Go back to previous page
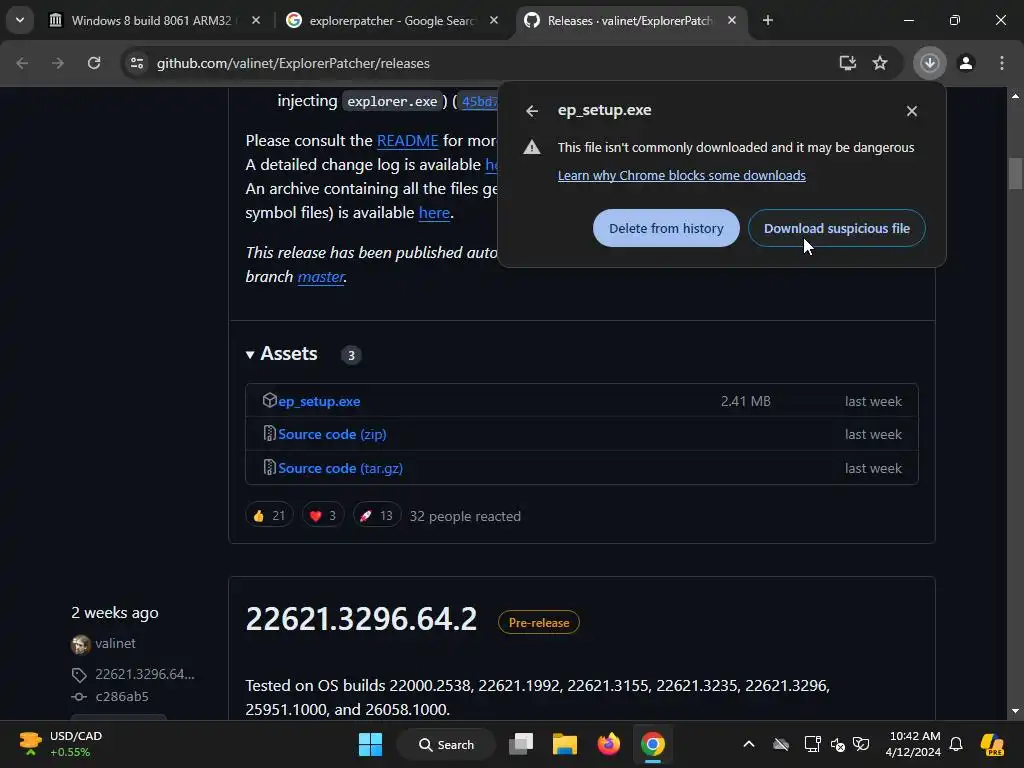 click(22, 63)
